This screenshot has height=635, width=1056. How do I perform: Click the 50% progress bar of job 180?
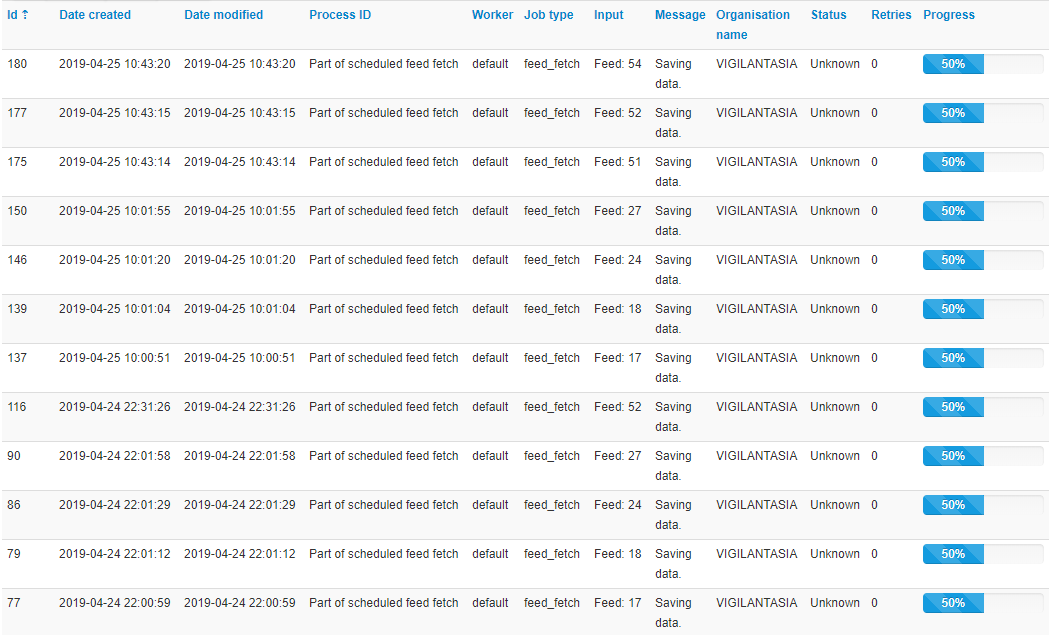tap(952, 63)
